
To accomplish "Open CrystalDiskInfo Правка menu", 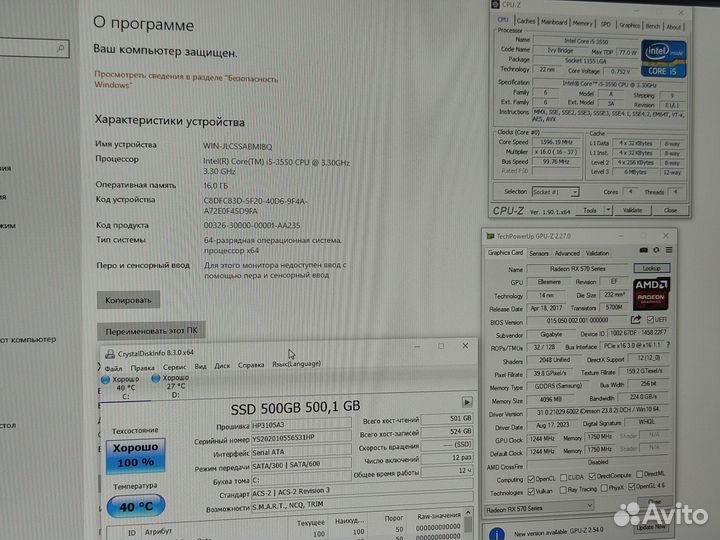I will 142,368.
